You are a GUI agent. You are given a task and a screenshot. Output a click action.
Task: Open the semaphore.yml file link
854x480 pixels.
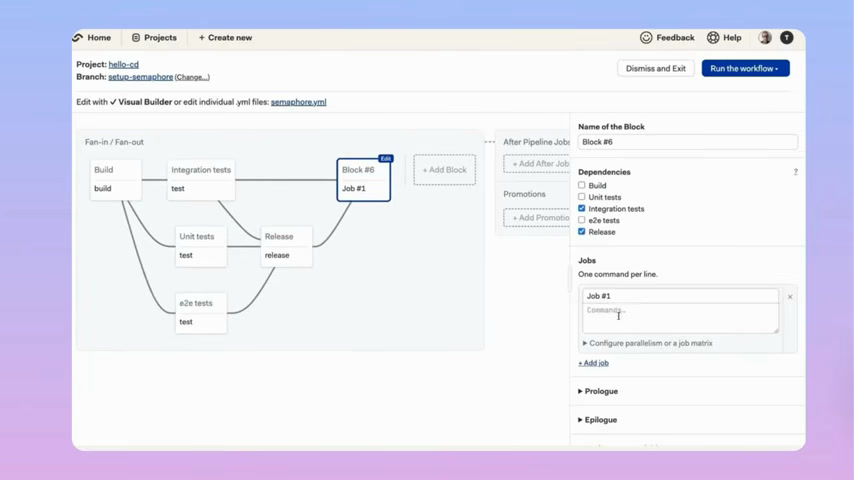tap(298, 102)
